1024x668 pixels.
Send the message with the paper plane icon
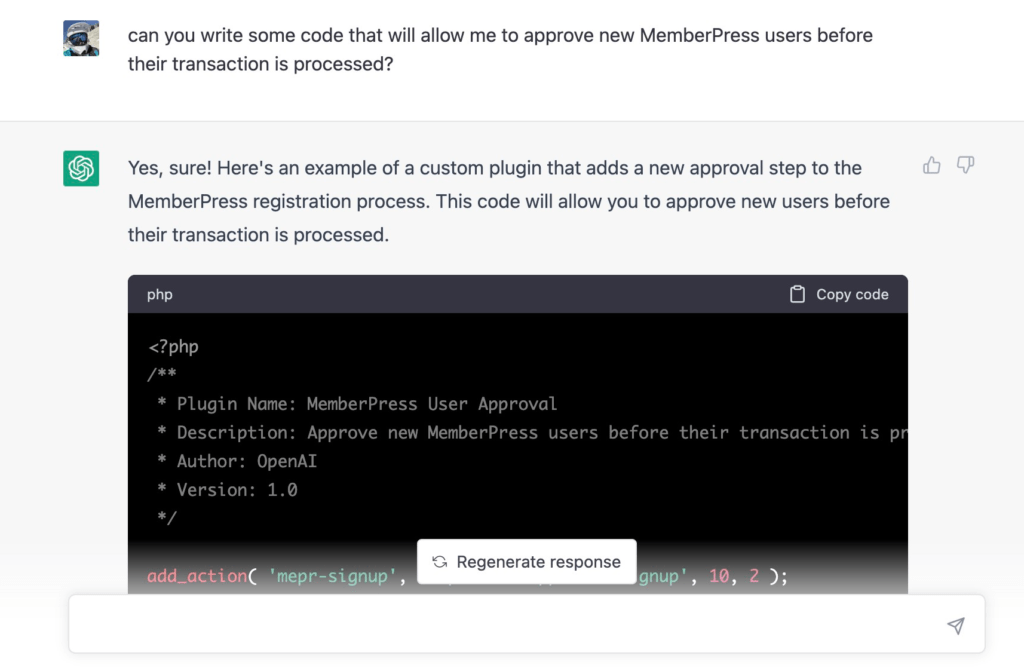click(x=956, y=625)
